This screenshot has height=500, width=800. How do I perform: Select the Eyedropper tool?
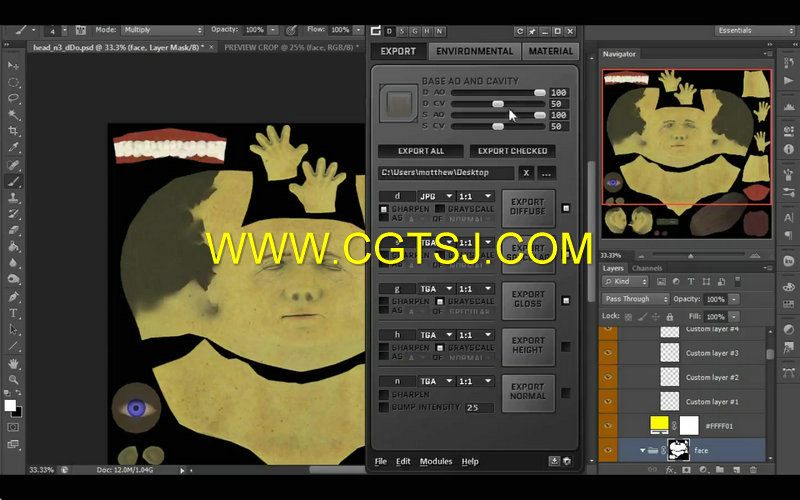click(x=13, y=147)
